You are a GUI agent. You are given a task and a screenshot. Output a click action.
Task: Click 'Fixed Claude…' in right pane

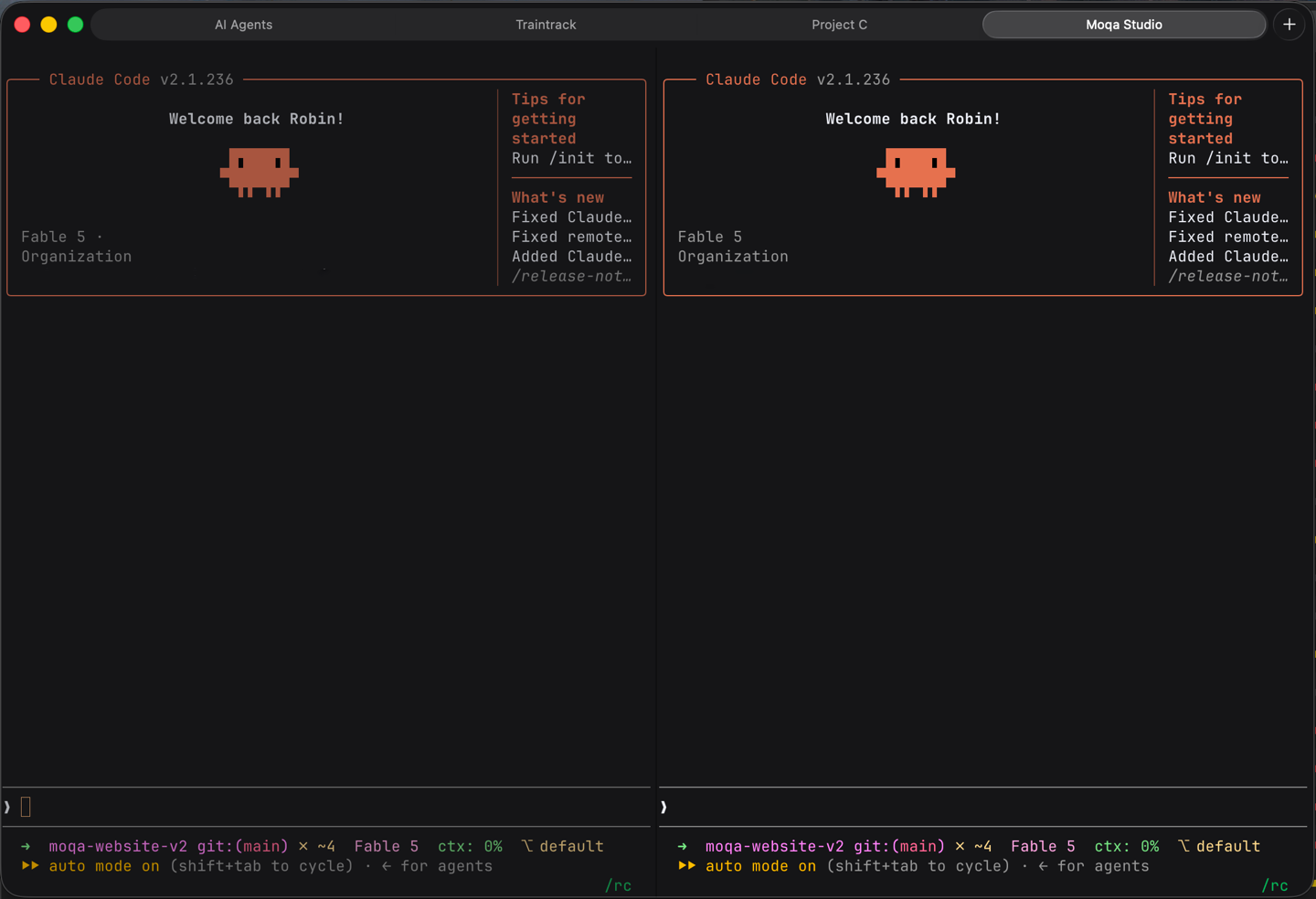tap(1228, 217)
